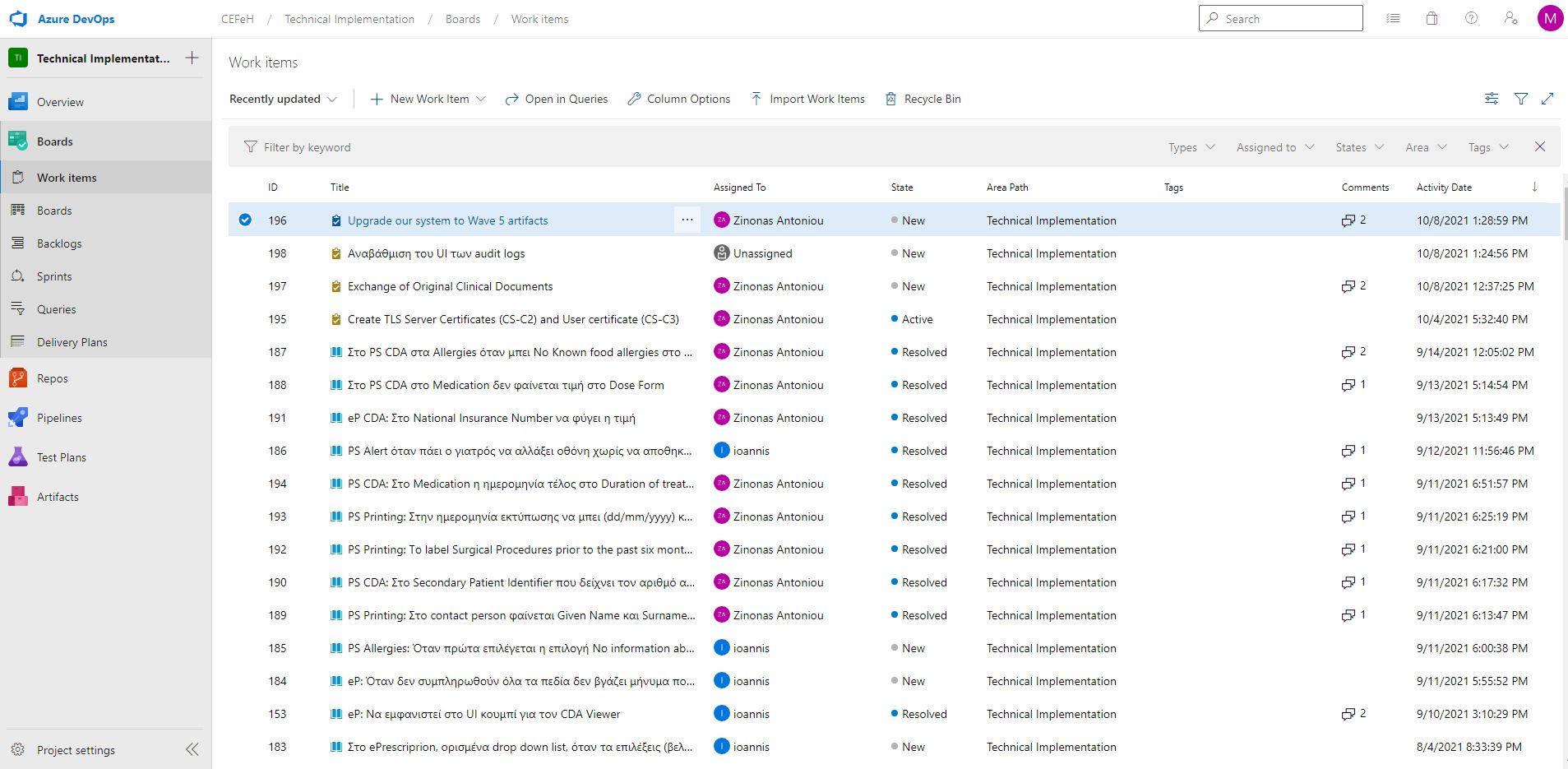Open the Artifacts icon in sidebar
The image size is (1568, 769).
18,497
